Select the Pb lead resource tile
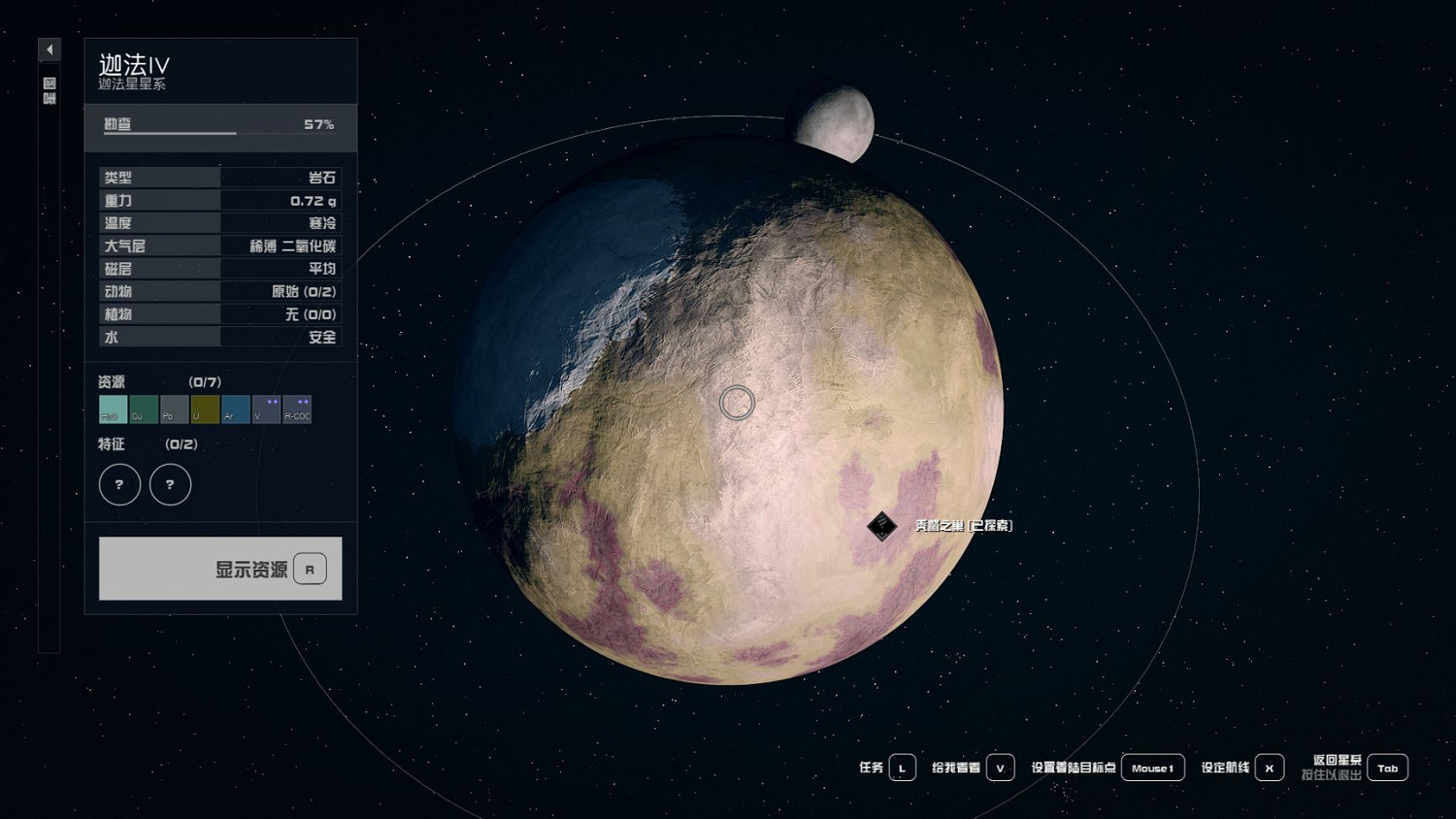Screen dimensions: 1456x819 [174, 409]
